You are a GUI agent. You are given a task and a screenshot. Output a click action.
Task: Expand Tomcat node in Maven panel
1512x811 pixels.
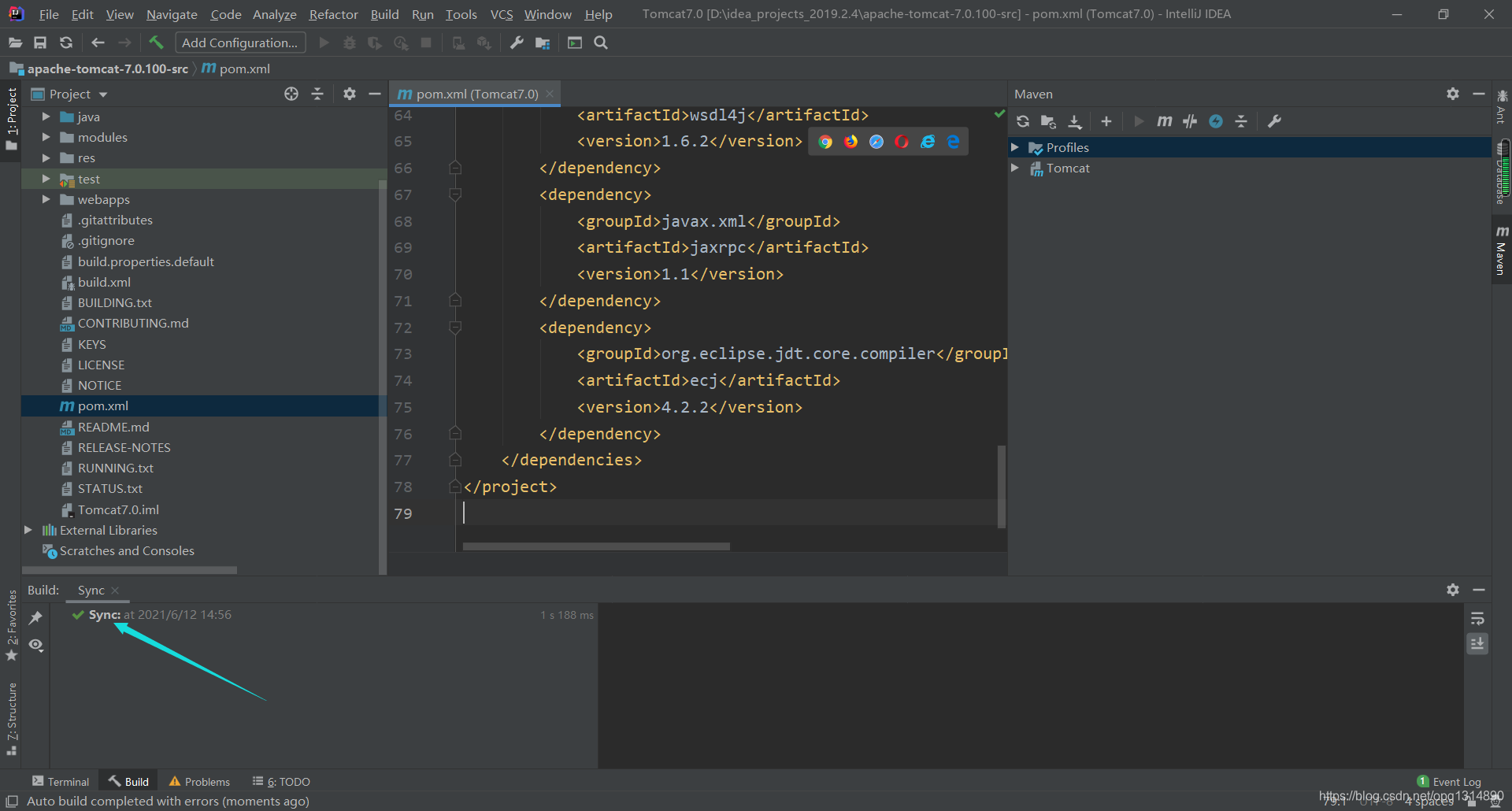[x=1015, y=168]
